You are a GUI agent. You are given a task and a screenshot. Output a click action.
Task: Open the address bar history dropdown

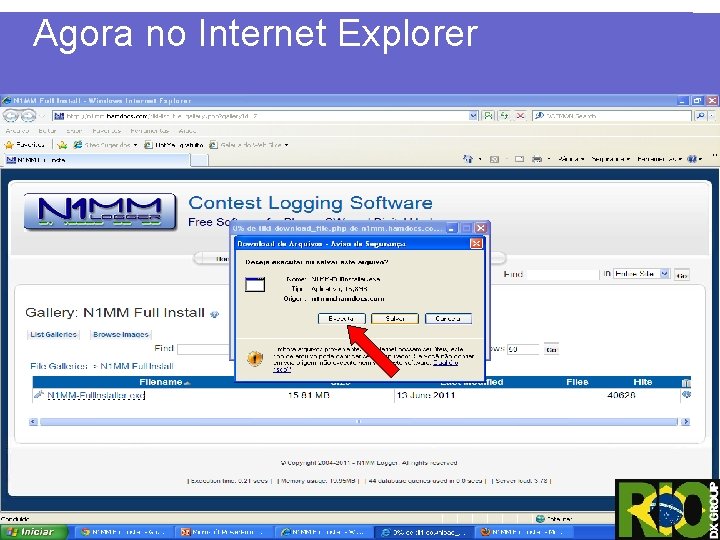473,116
